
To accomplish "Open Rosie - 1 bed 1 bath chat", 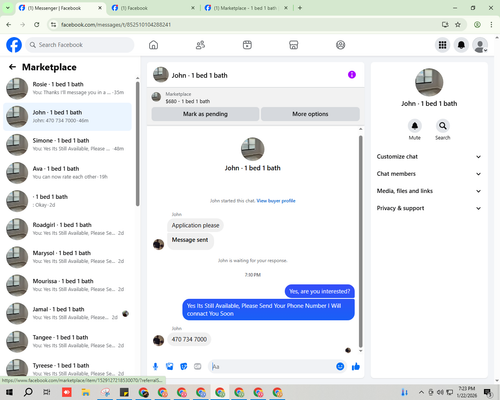I will click(x=68, y=88).
